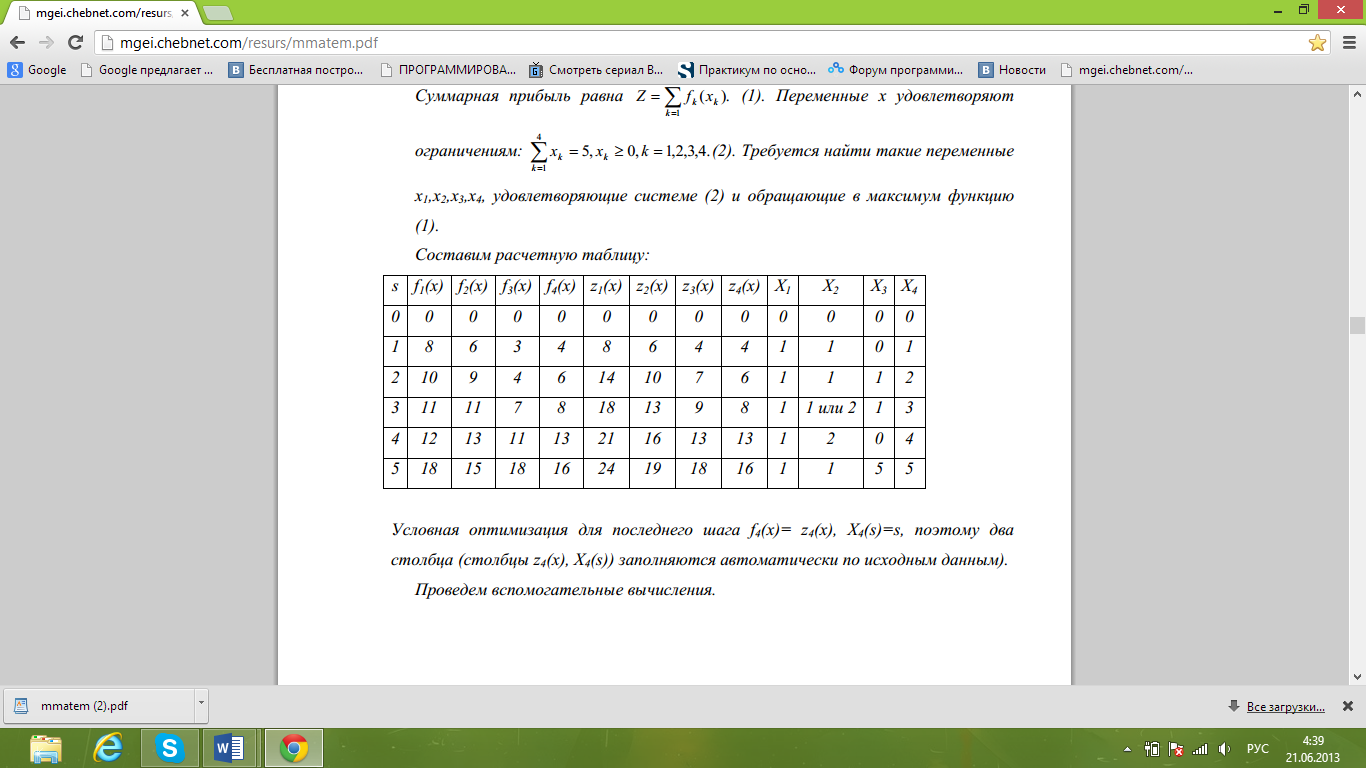
Task: Click the Chrome taskbar icon
Action: 293,748
